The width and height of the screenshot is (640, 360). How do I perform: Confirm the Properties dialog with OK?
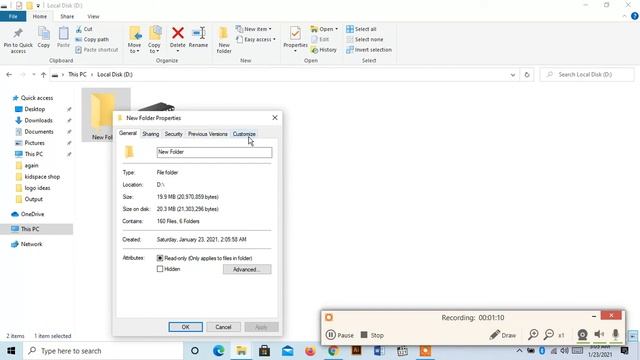186,327
